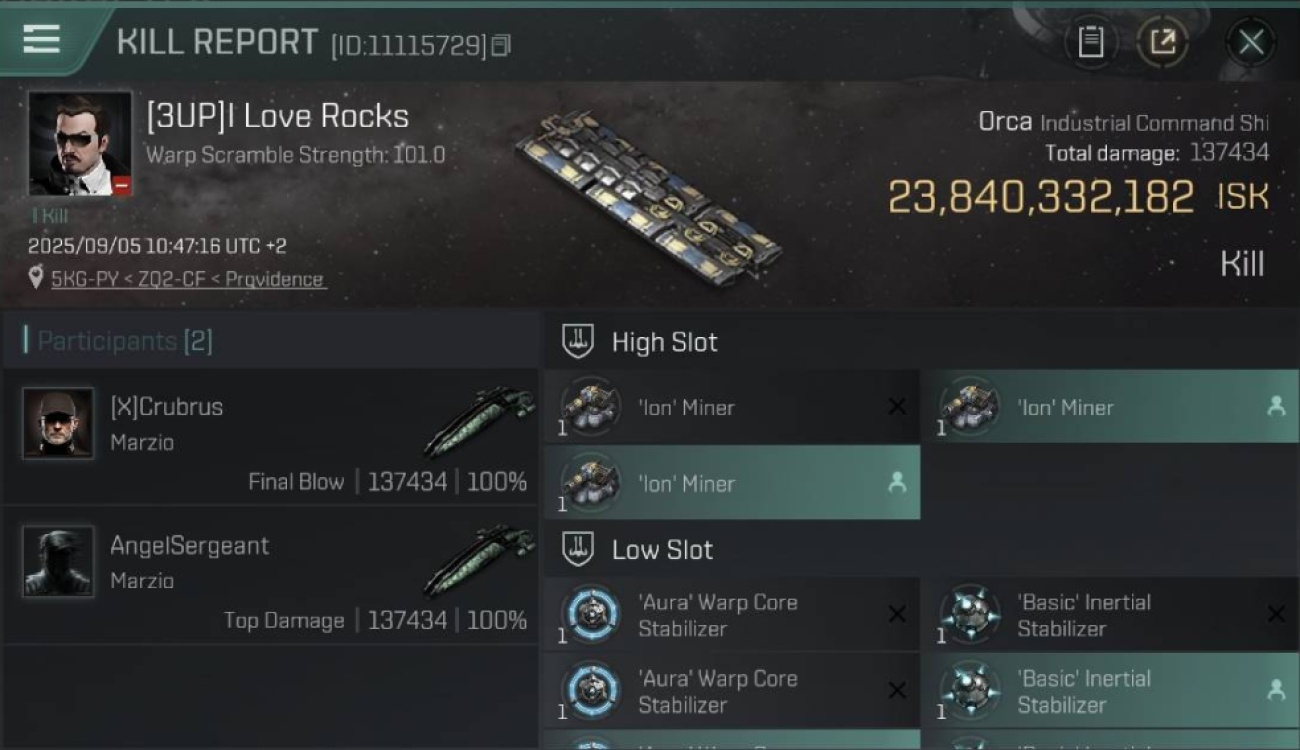Collapse the Low Slot section
The height and width of the screenshot is (750, 1300).
coord(578,549)
